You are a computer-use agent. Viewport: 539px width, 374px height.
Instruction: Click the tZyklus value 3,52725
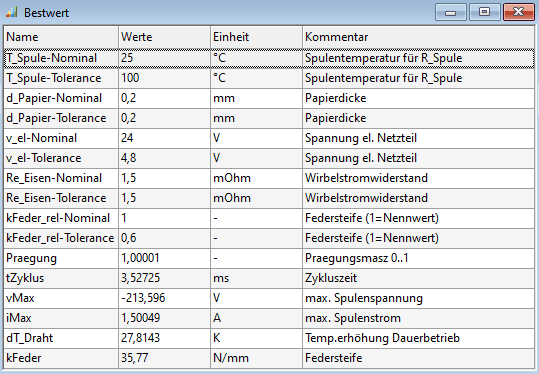click(x=140, y=278)
